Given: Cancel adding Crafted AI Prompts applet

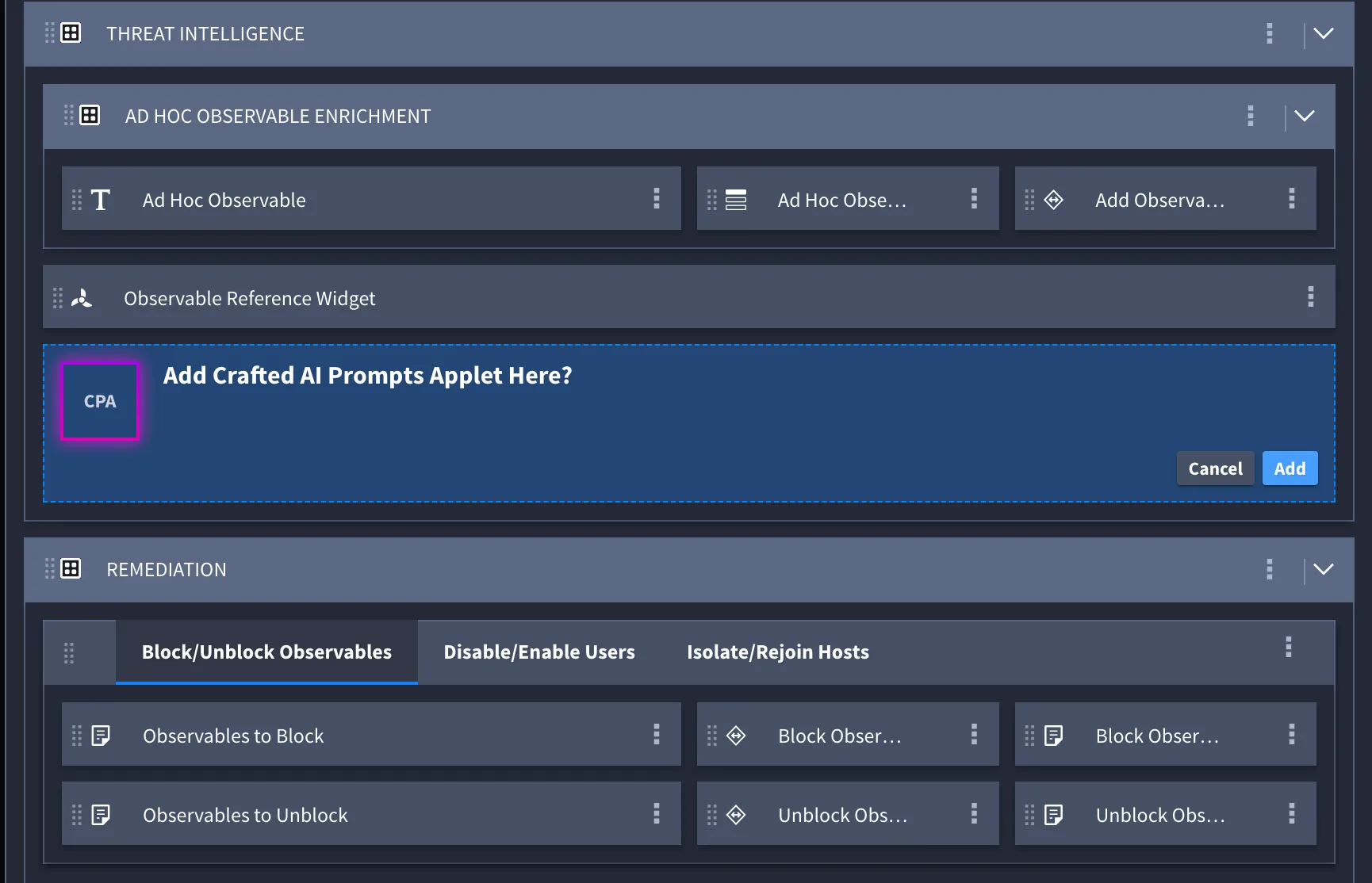Looking at the screenshot, I should (1215, 468).
